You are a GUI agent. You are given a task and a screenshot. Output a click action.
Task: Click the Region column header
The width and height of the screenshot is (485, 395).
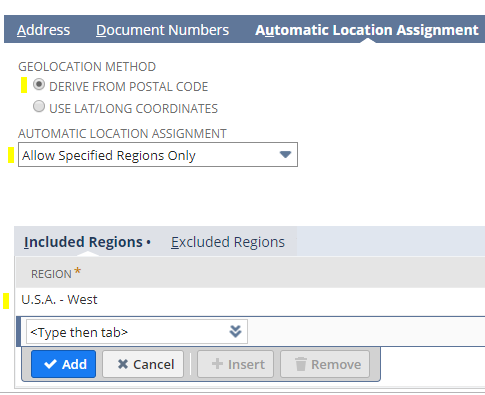[x=51, y=274]
